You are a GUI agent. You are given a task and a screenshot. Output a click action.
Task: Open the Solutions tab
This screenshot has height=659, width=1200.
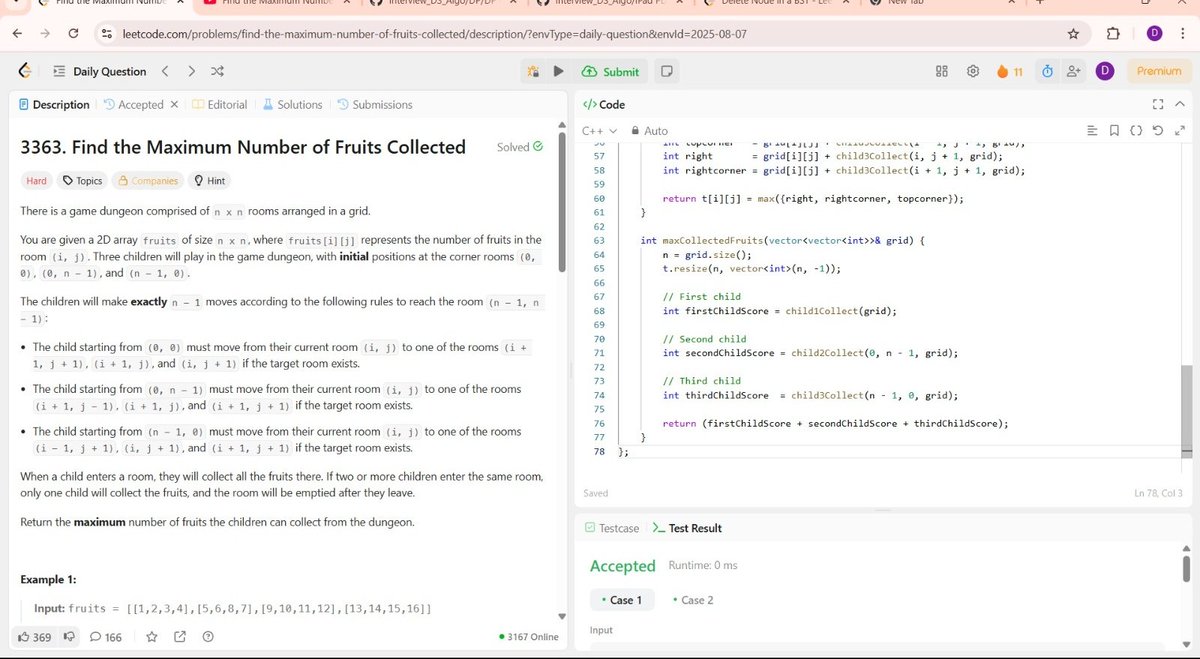292,104
